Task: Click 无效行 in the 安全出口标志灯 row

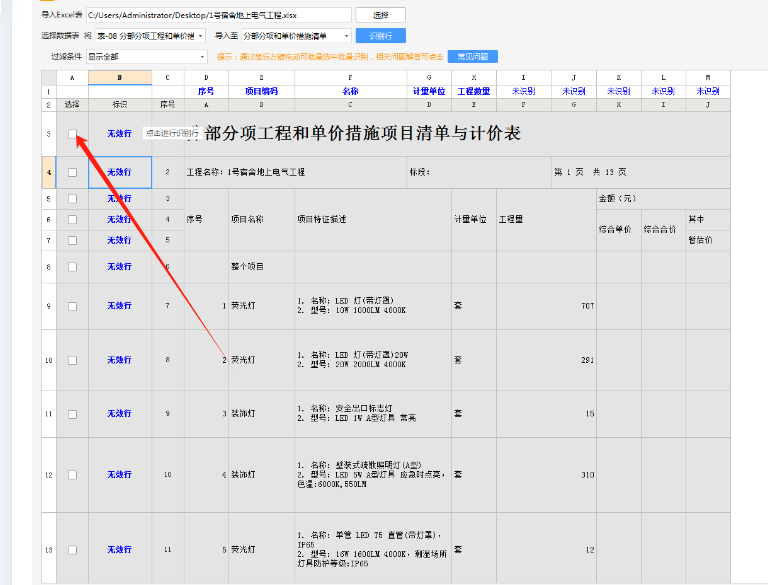Action: click(120, 414)
